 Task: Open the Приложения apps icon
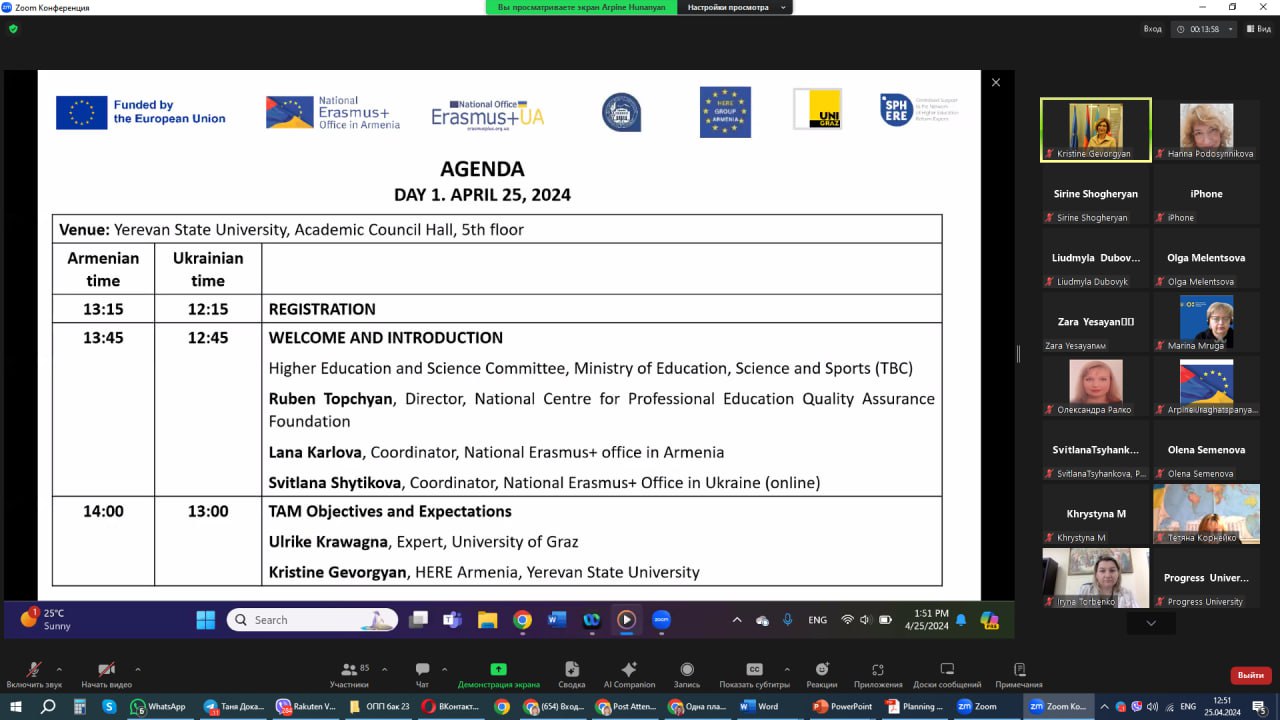[878, 670]
